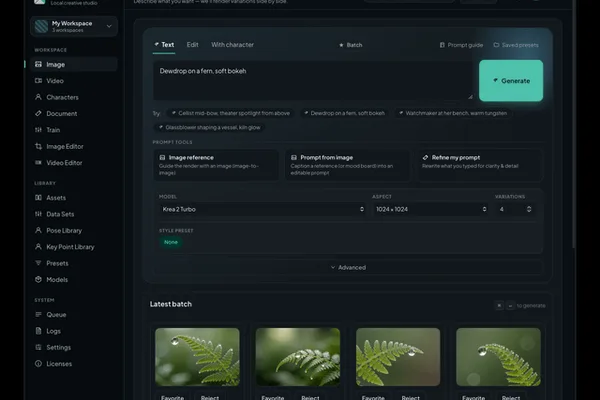Click the Image reference picture icon
Screen dimensions: 600x400
[162, 157]
